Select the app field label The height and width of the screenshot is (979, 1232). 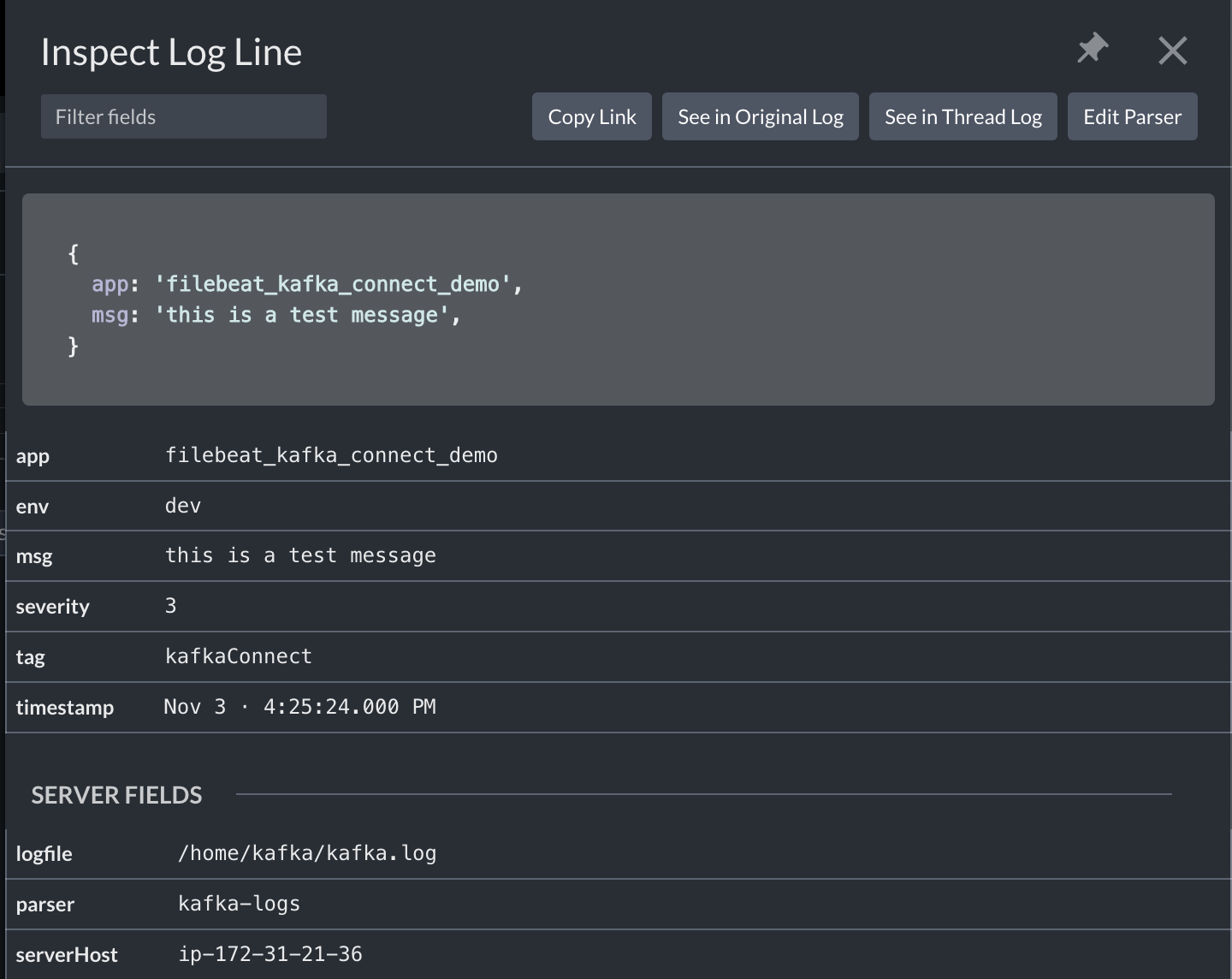[33, 456]
